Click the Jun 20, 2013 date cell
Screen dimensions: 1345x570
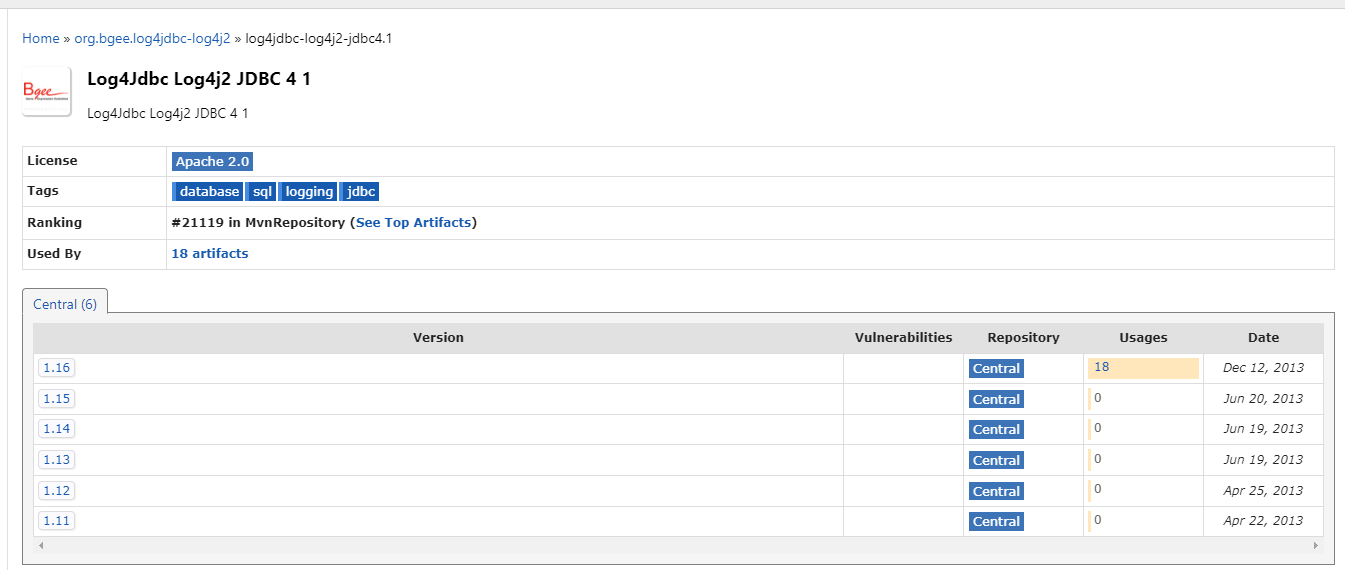point(1263,398)
